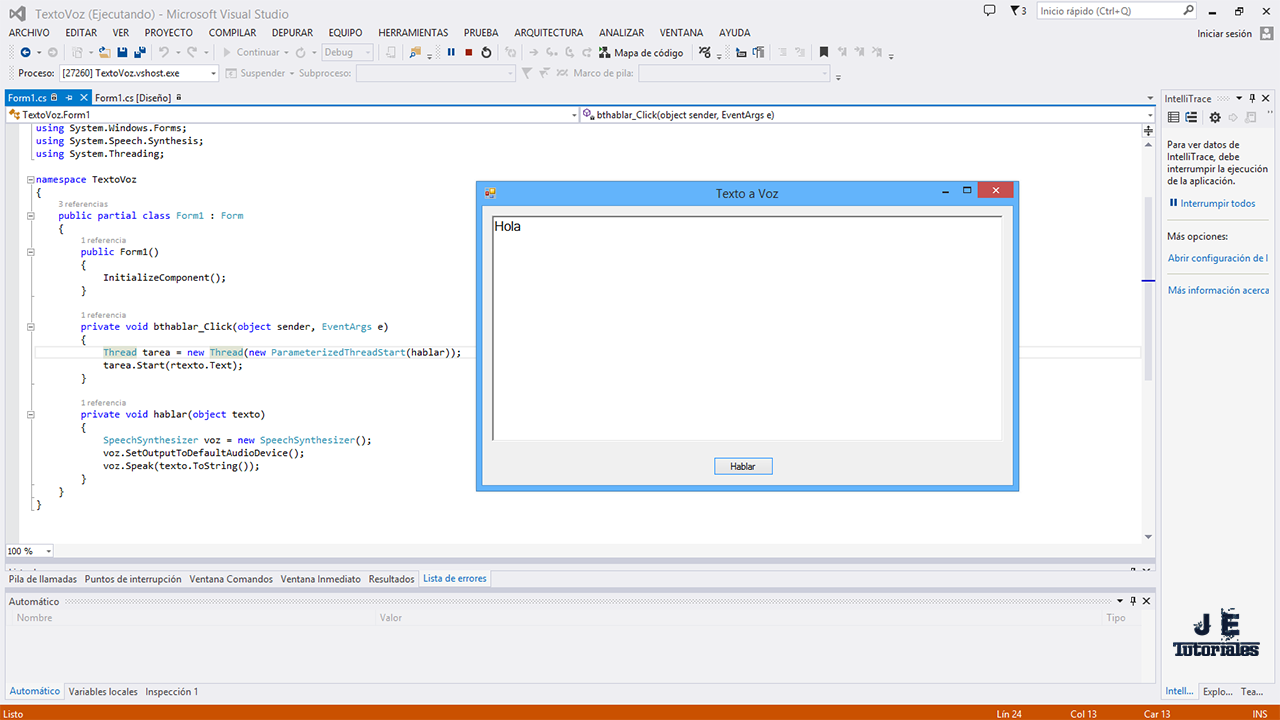Open the ARCHIVO menu
Screen dimensions: 1280x720
pyautogui.click(x=29, y=33)
